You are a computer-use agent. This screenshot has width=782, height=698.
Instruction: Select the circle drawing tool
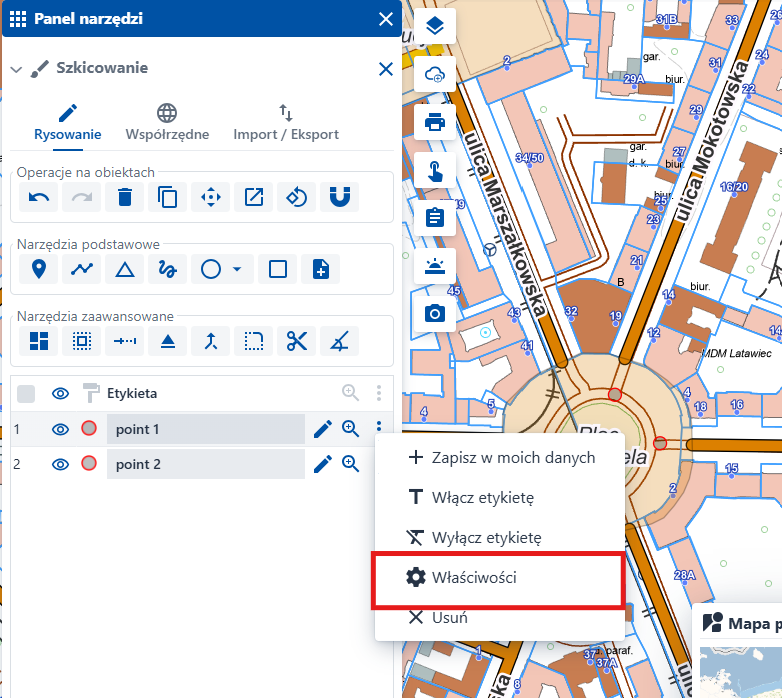pyautogui.click(x=211, y=269)
